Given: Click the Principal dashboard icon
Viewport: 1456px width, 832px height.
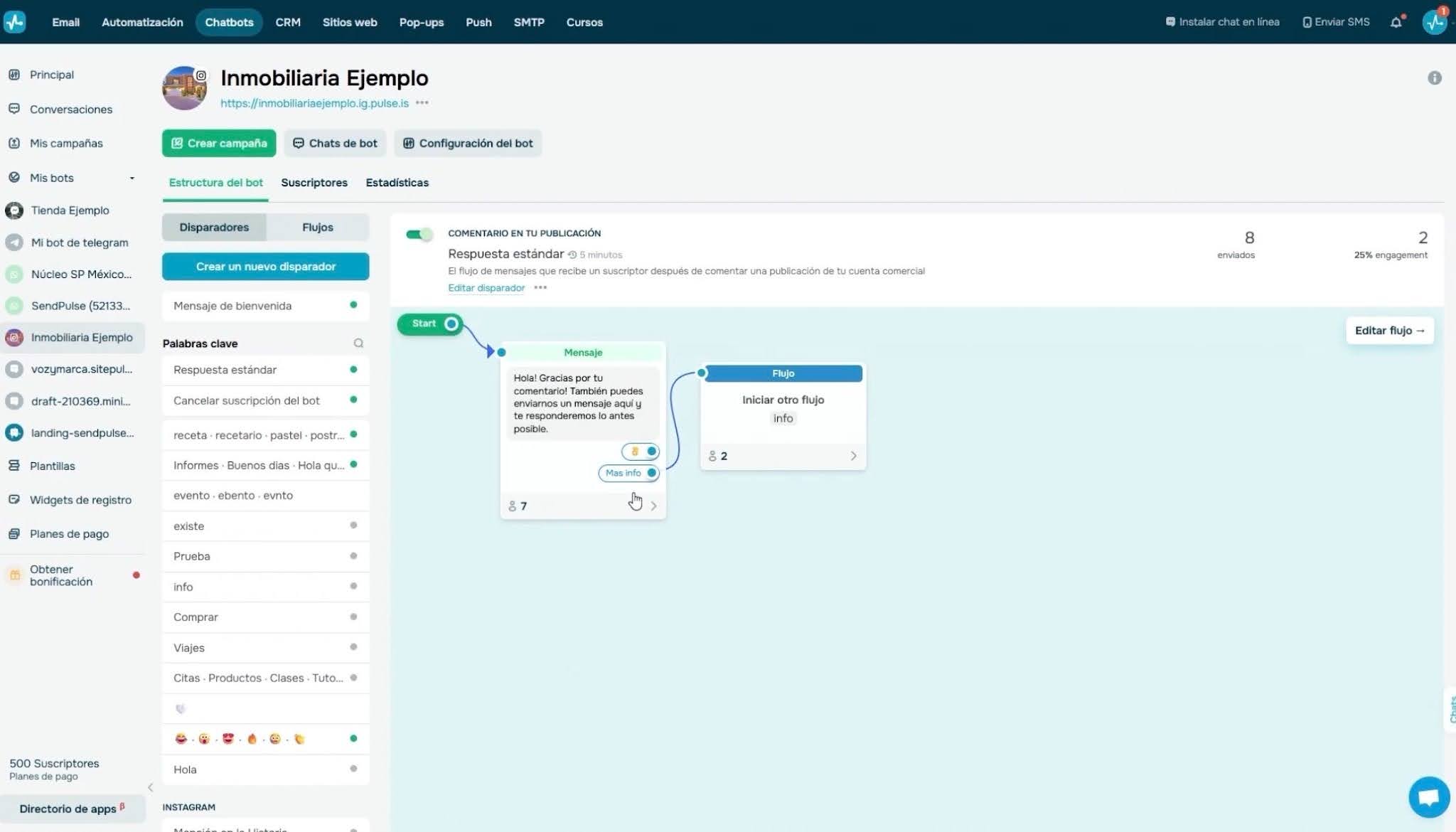Looking at the screenshot, I should 14,75.
